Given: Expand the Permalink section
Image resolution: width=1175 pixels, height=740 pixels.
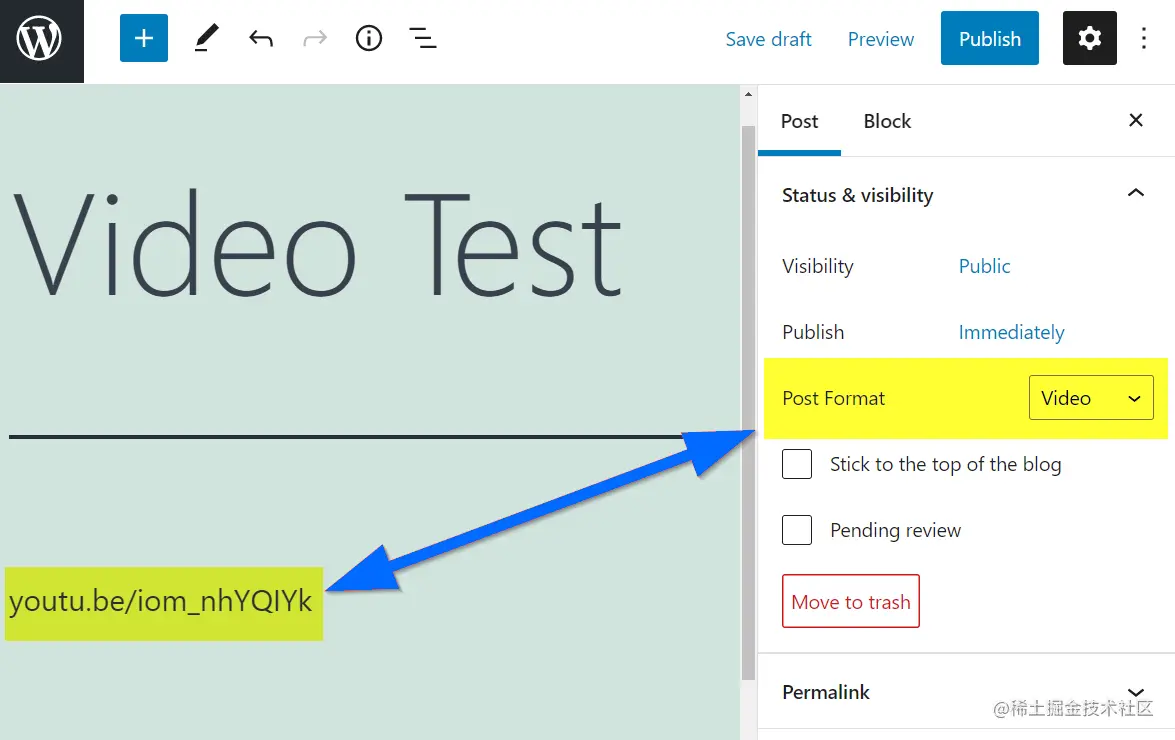Looking at the screenshot, I should point(1135,692).
